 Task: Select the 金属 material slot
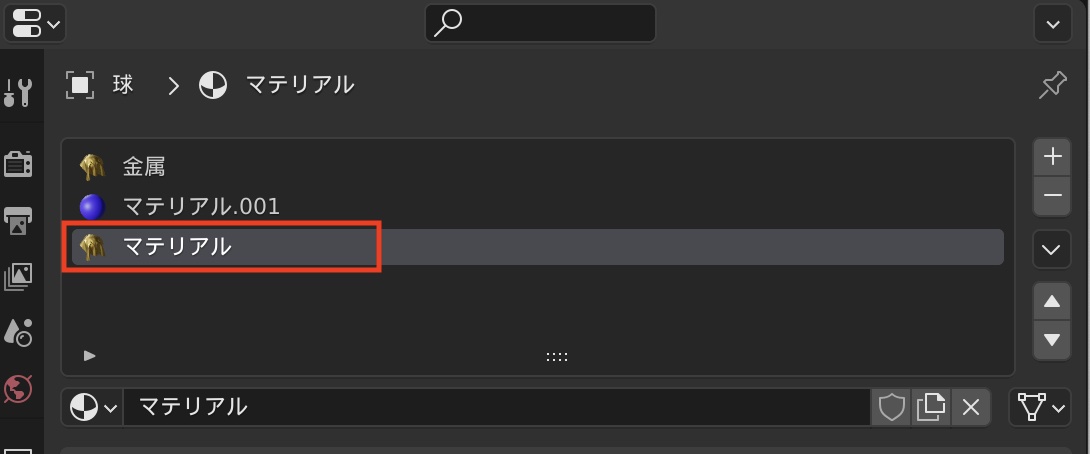pyautogui.click(x=144, y=166)
